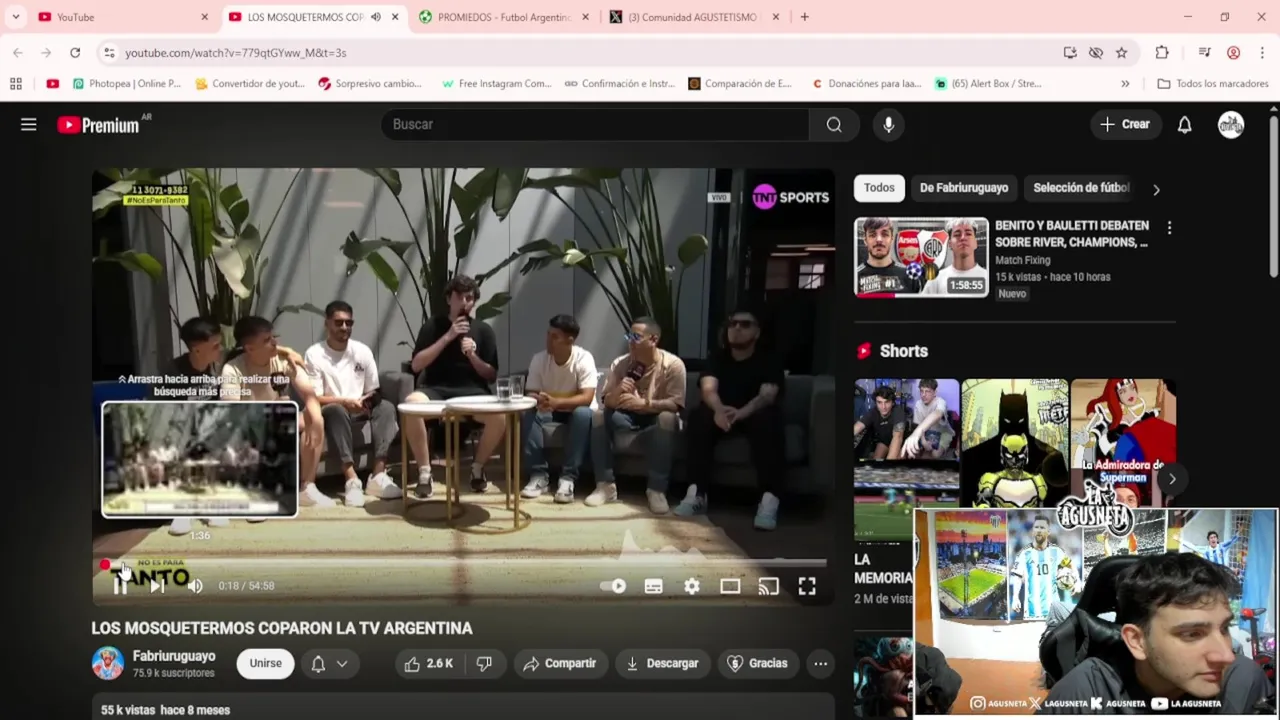Image resolution: width=1280 pixels, height=720 pixels.
Task: Click the Gracias button
Action: click(757, 663)
